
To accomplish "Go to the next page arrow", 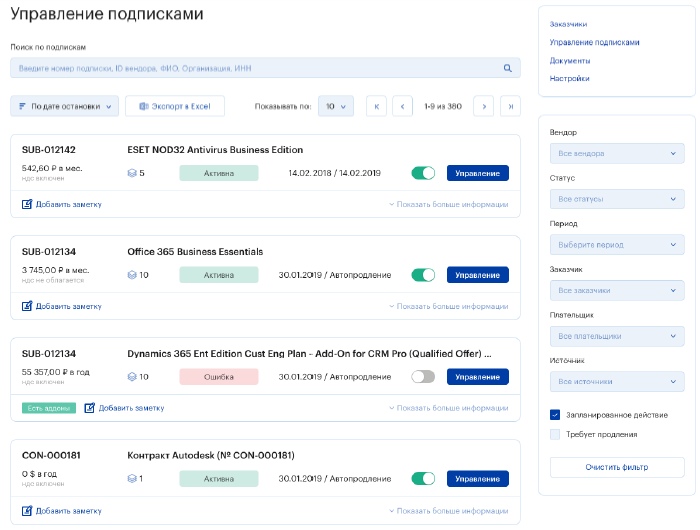I will click(x=483, y=106).
